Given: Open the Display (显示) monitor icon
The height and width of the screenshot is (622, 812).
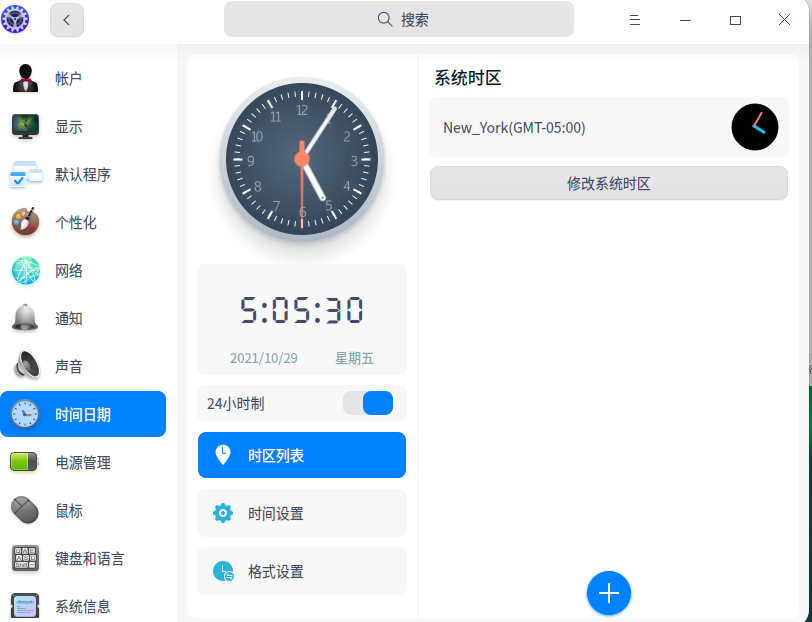Looking at the screenshot, I should click(25, 126).
